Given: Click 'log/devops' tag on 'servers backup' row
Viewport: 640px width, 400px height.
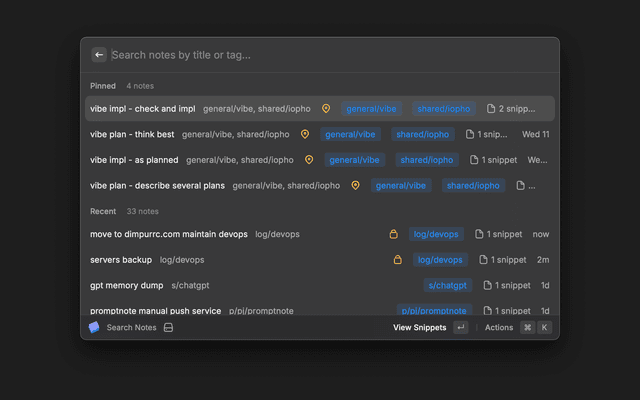Looking at the screenshot, I should (x=439, y=260).
